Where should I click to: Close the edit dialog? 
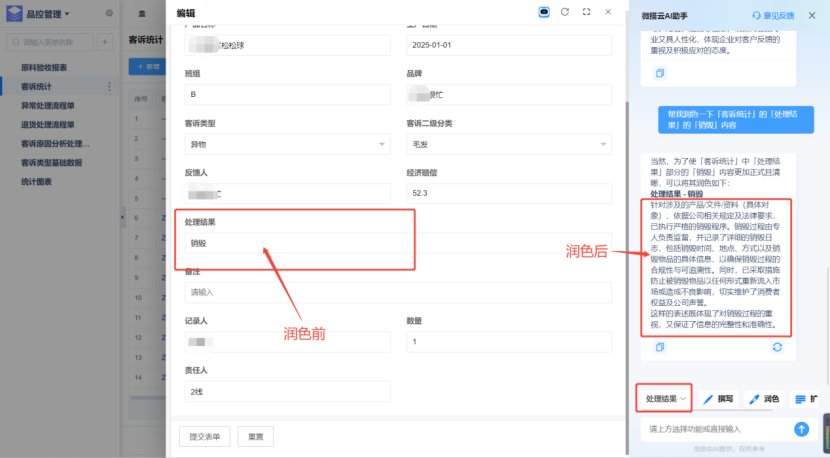pyautogui.click(x=608, y=12)
